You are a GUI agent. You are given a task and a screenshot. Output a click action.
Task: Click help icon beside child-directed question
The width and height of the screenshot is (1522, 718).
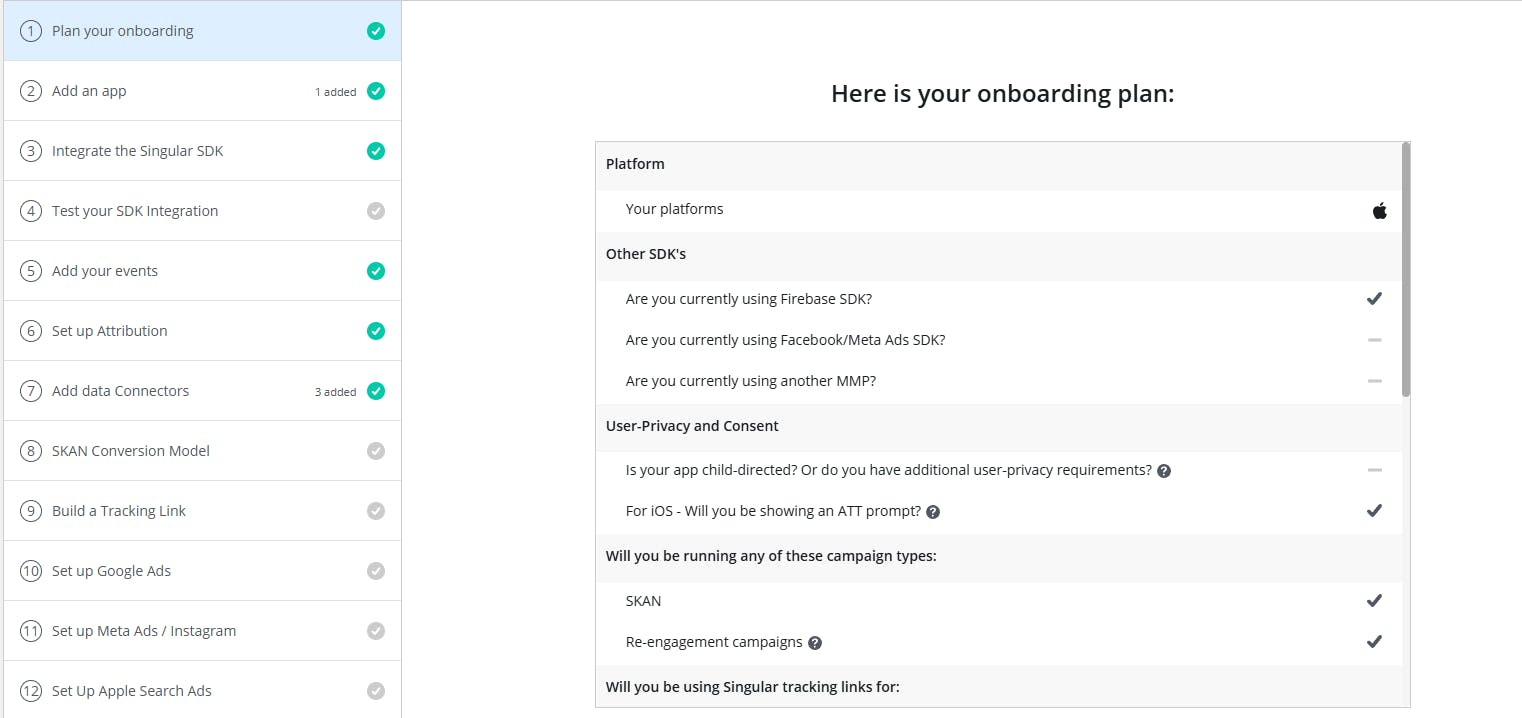1164,470
